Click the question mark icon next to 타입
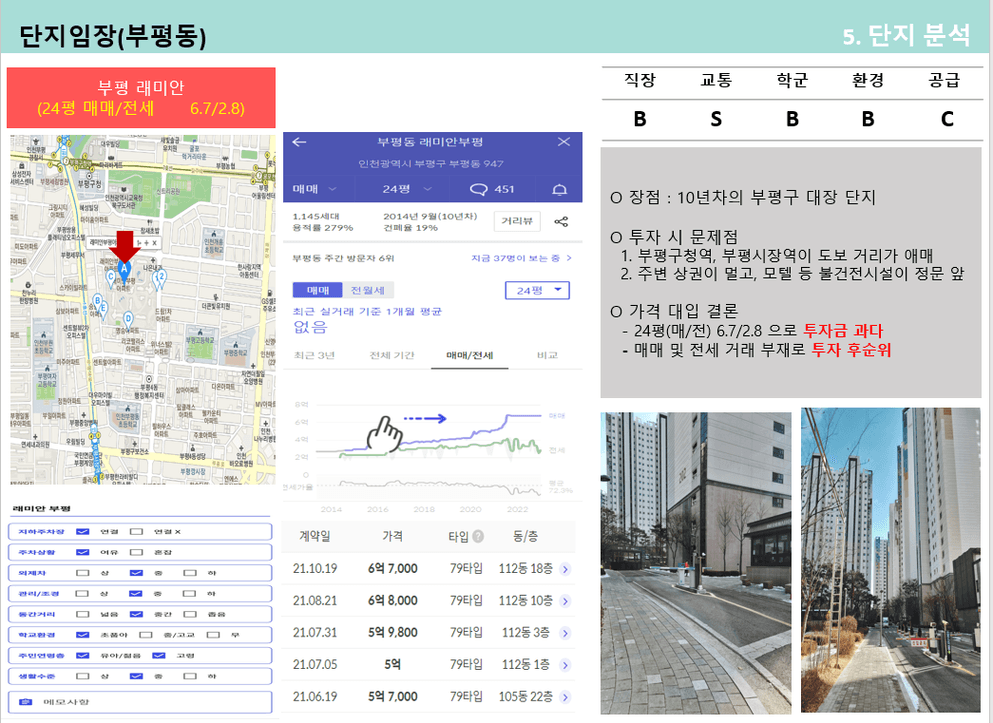Viewport: 993px width, 723px height. coord(478,536)
